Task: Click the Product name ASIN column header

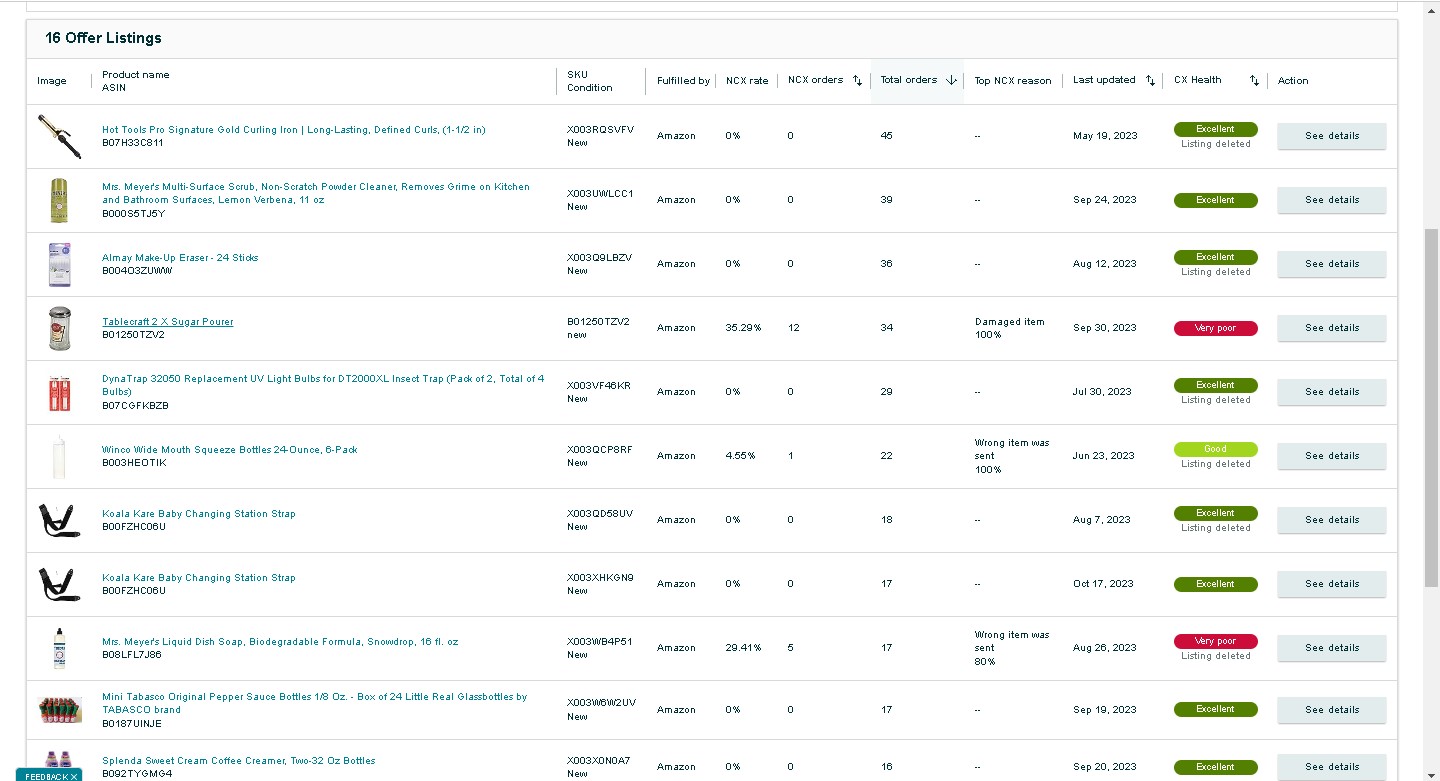Action: point(136,81)
